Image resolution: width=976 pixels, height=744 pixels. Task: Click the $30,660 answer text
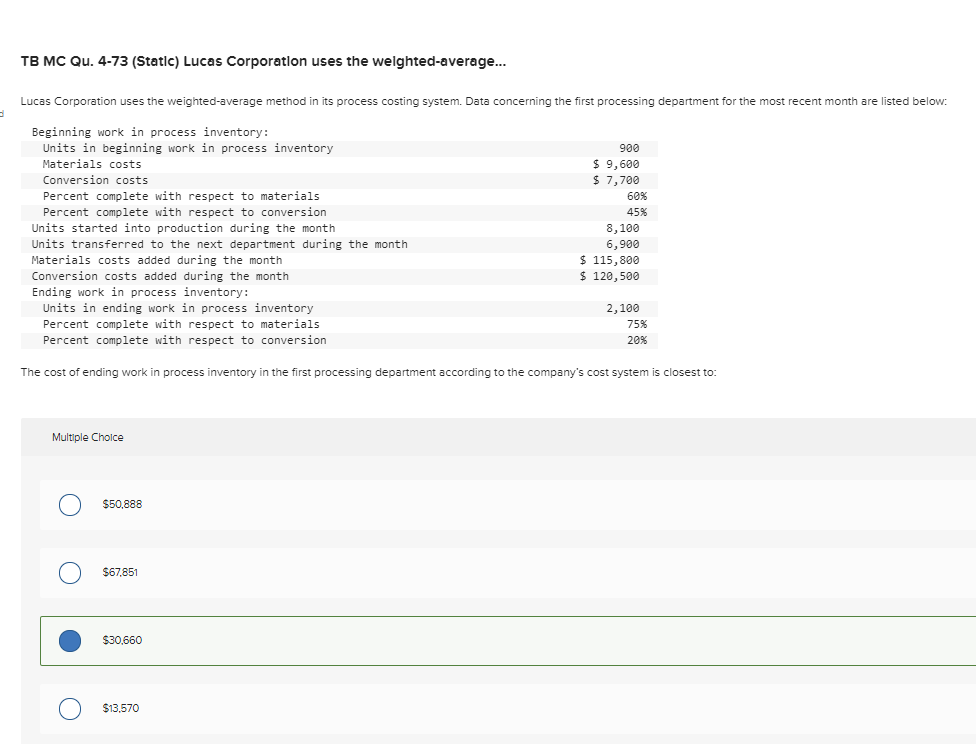[x=122, y=640]
